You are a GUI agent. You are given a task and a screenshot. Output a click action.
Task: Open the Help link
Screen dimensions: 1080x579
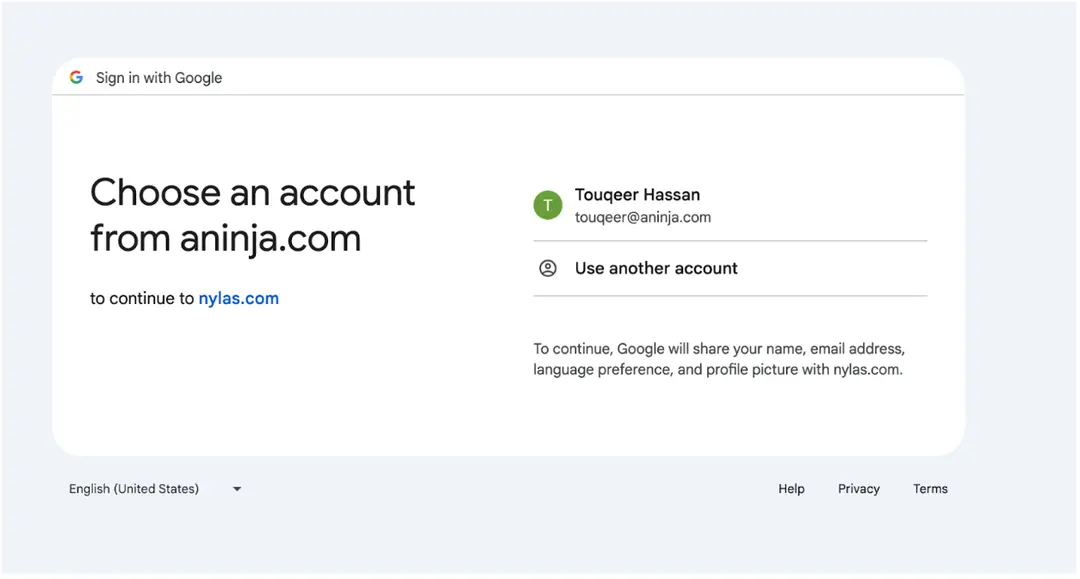pyautogui.click(x=791, y=489)
